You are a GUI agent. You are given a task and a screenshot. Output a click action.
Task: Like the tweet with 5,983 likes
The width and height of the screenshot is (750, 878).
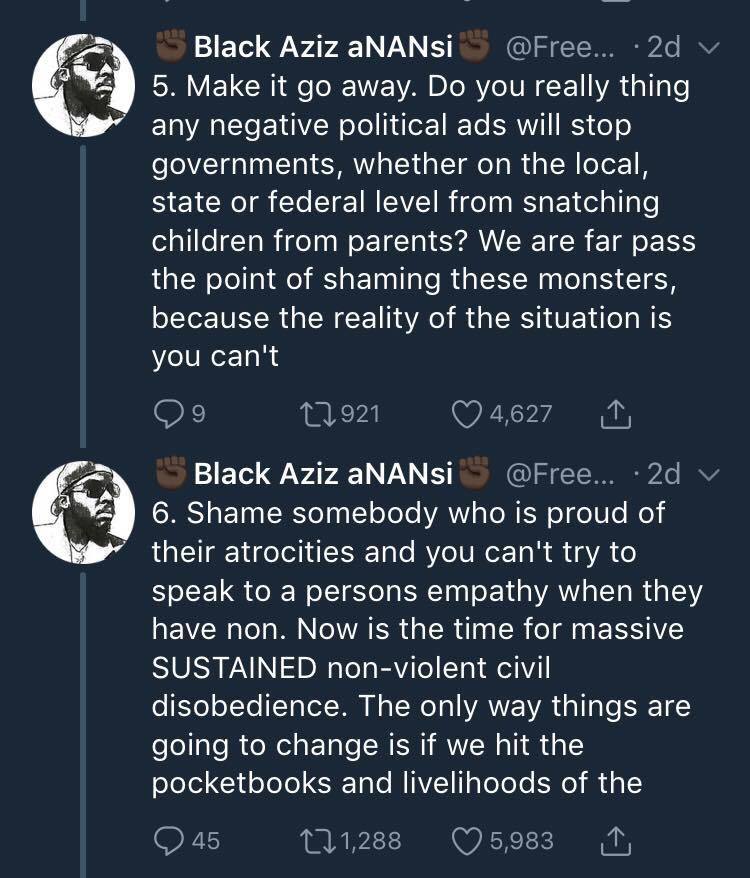(x=467, y=841)
